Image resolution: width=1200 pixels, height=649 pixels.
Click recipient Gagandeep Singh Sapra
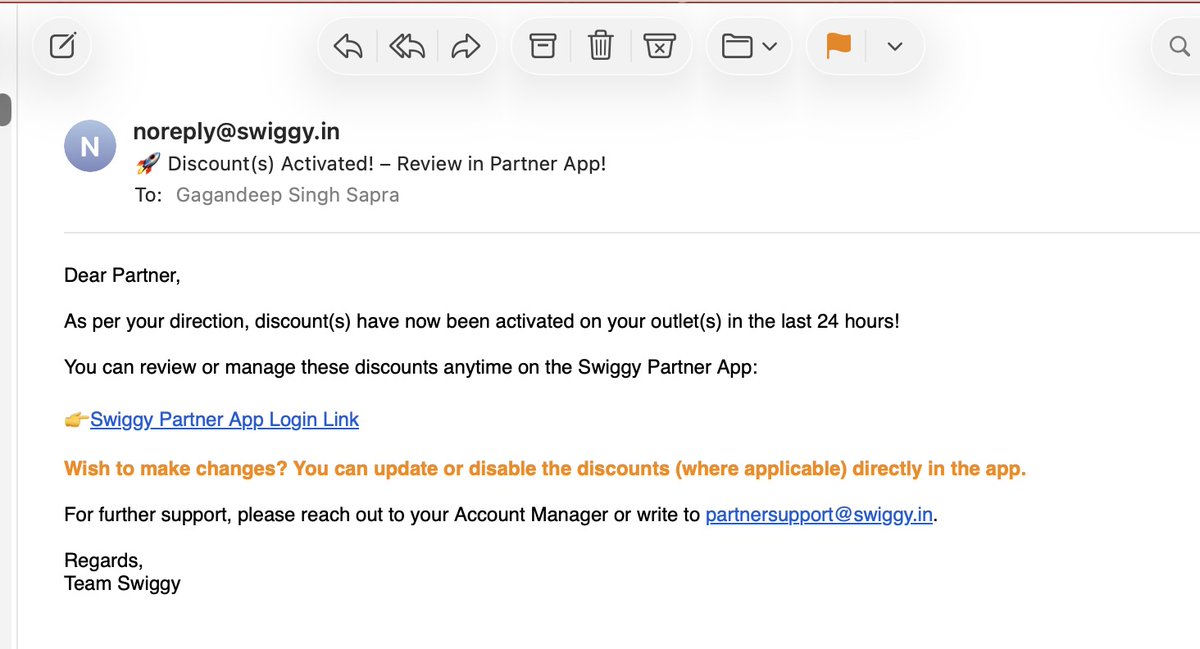(x=287, y=195)
